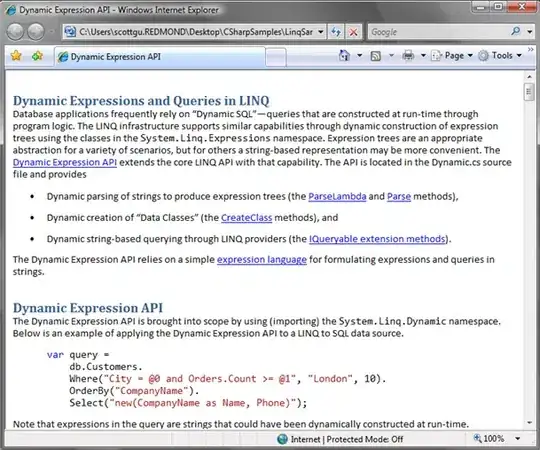Expand the address bar history dropdown
The height and width of the screenshot is (450, 540).
tap(321, 32)
